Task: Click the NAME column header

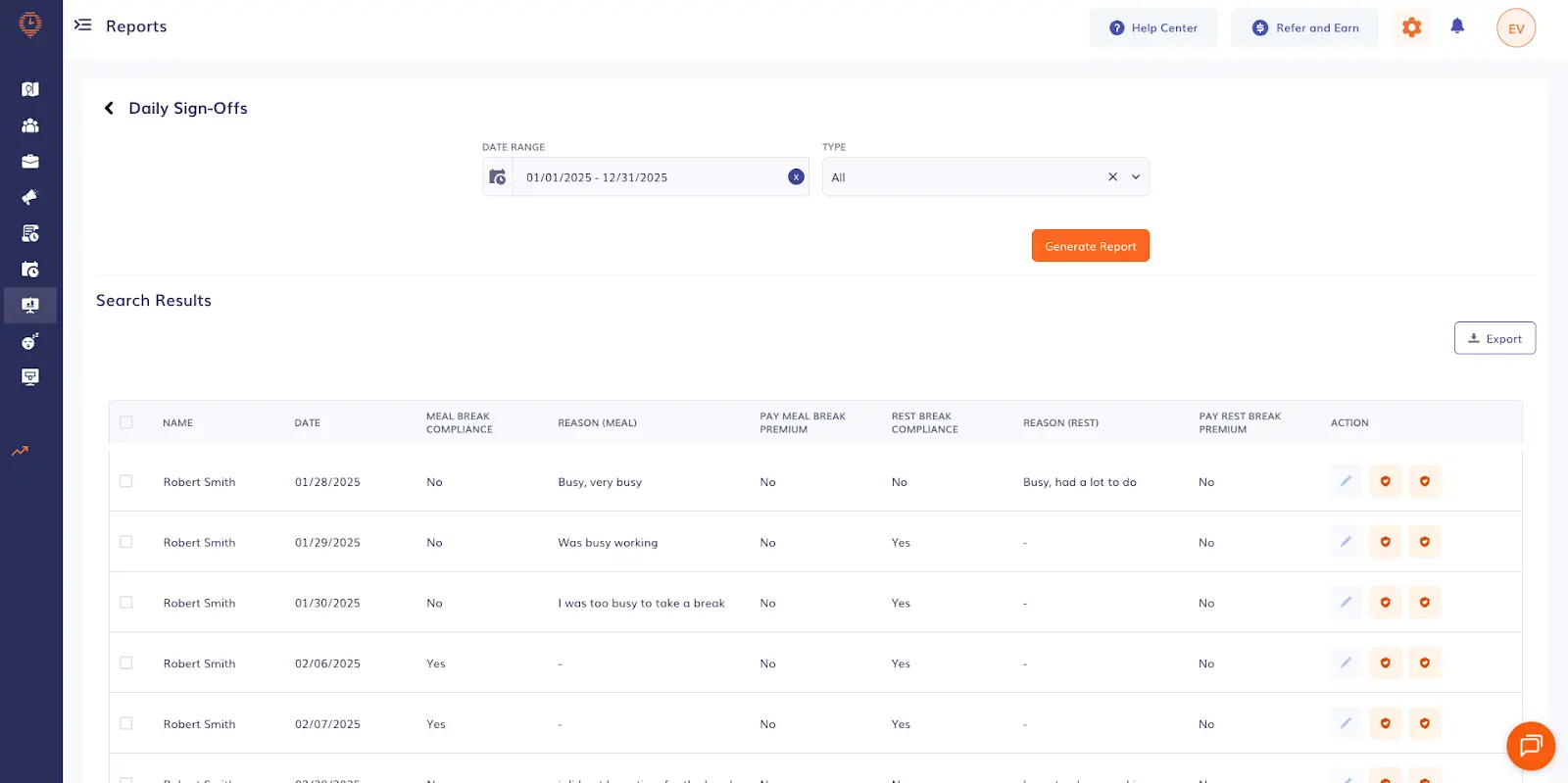Action: click(177, 423)
